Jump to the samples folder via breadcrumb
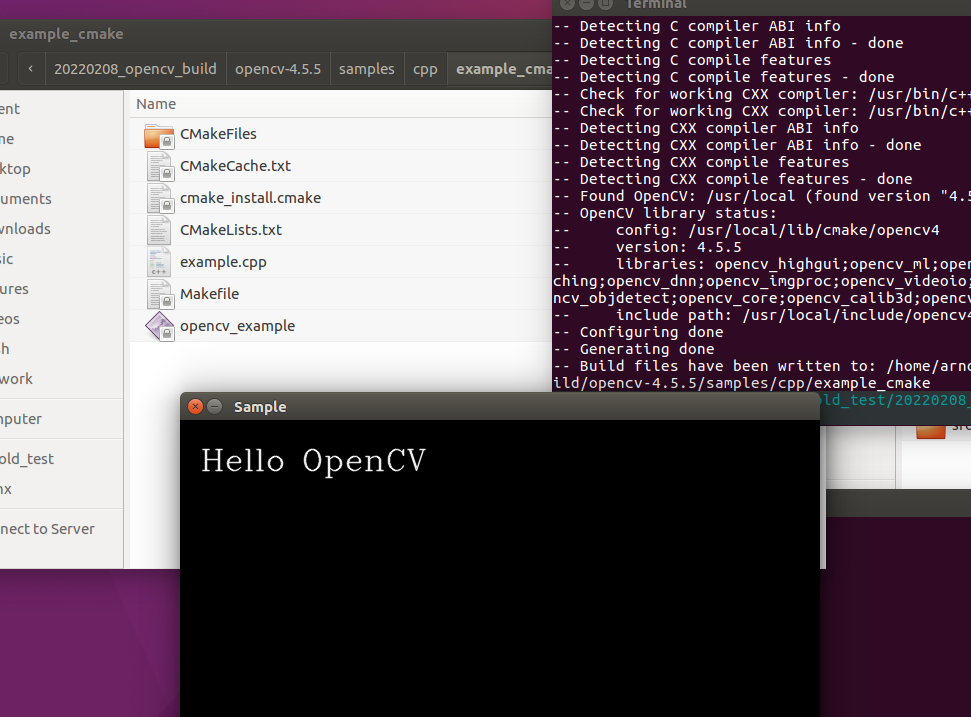The height and width of the screenshot is (717, 971). point(366,69)
